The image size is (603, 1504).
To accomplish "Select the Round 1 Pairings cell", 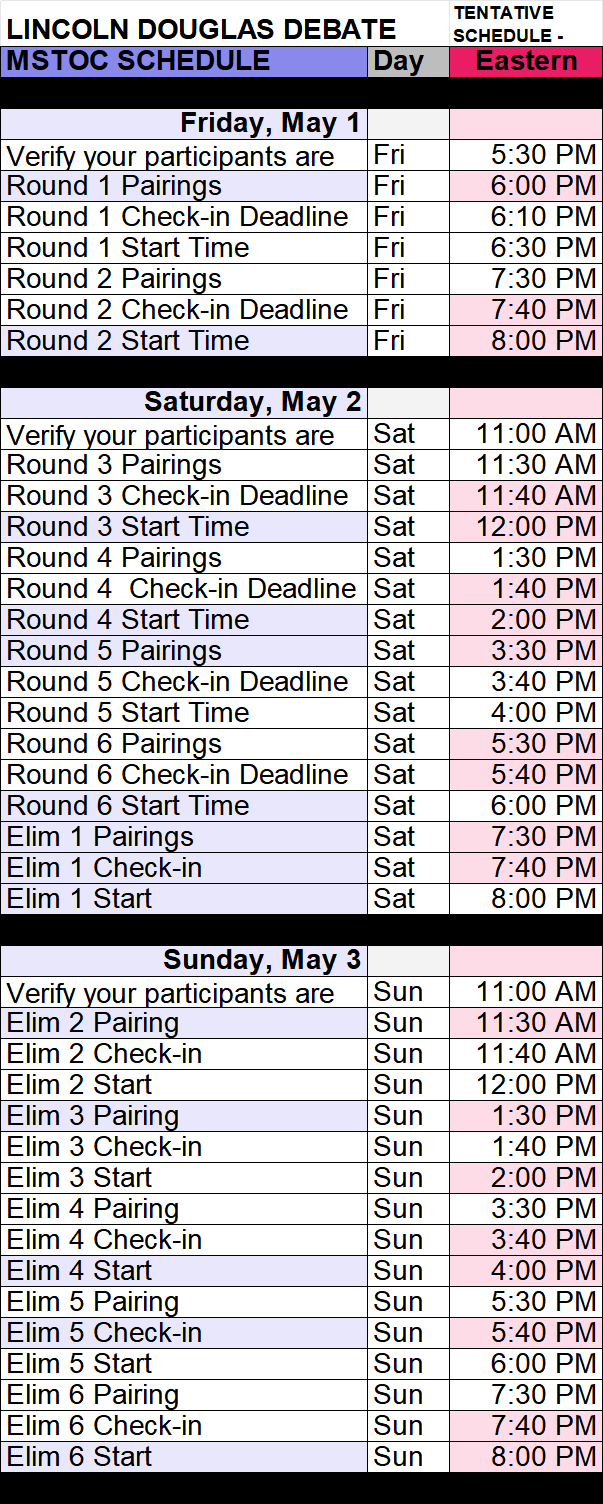I will (x=184, y=186).
